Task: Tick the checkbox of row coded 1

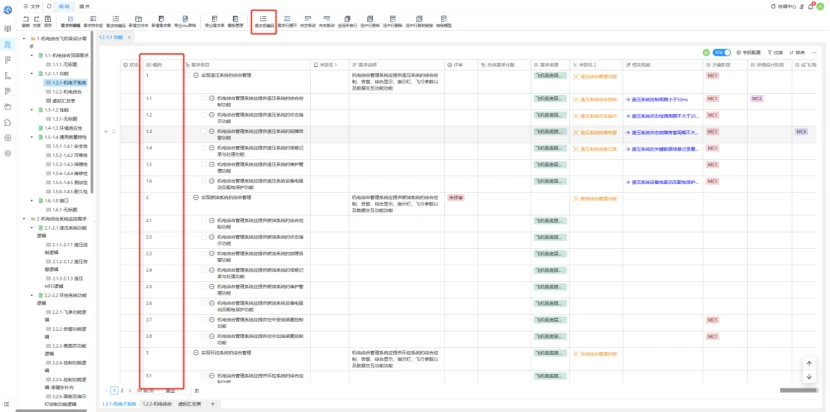Action: coord(188,75)
